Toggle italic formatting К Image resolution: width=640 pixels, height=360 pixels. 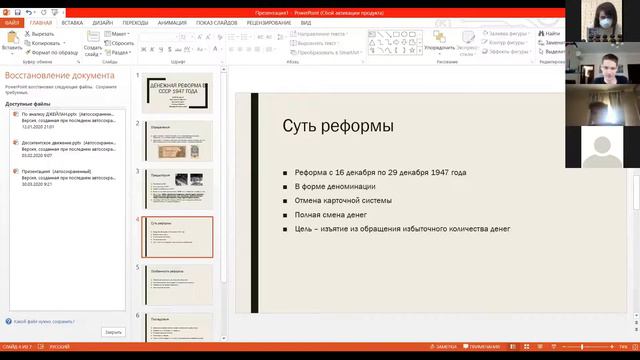pyautogui.click(x=152, y=49)
